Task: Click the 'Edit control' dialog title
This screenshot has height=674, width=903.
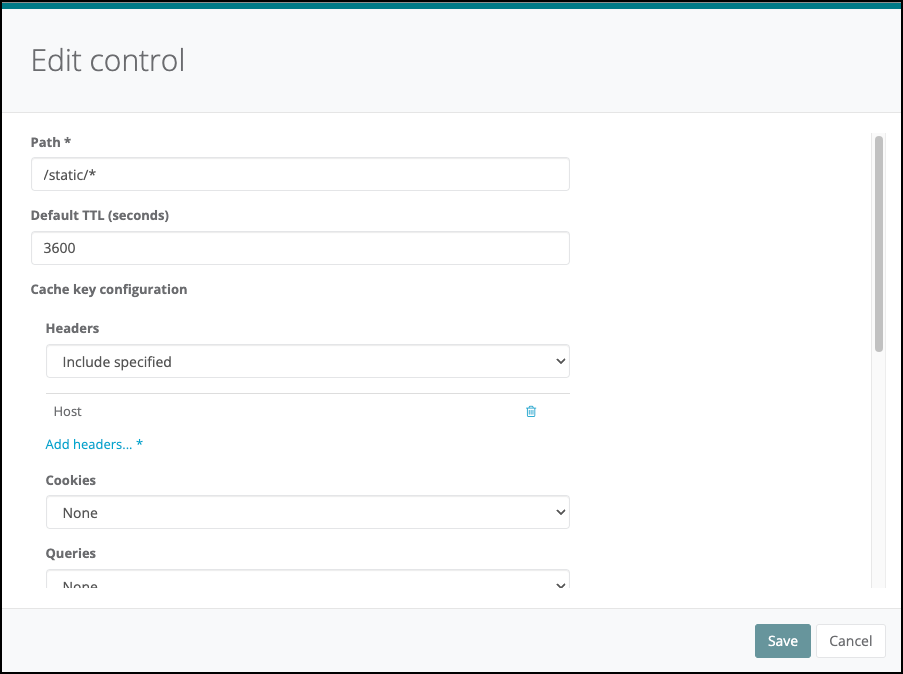Action: click(108, 60)
